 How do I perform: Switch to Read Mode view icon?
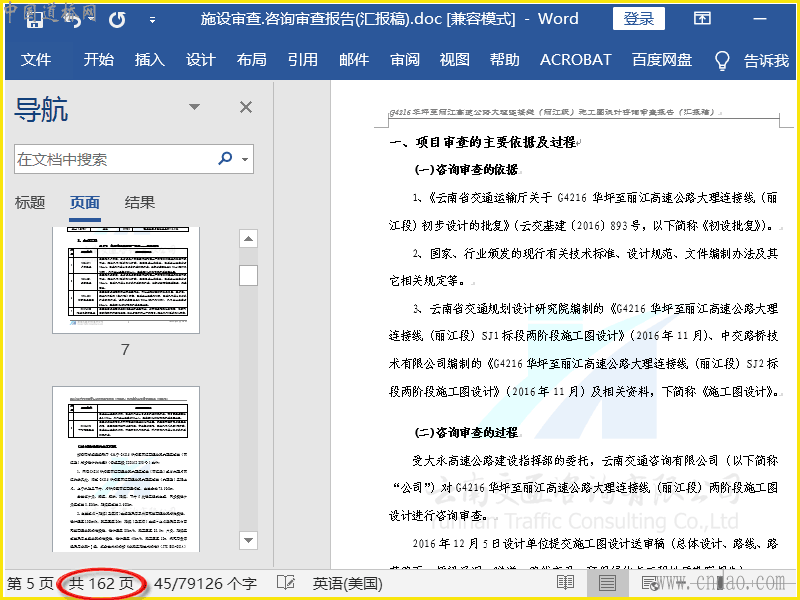click(x=565, y=583)
